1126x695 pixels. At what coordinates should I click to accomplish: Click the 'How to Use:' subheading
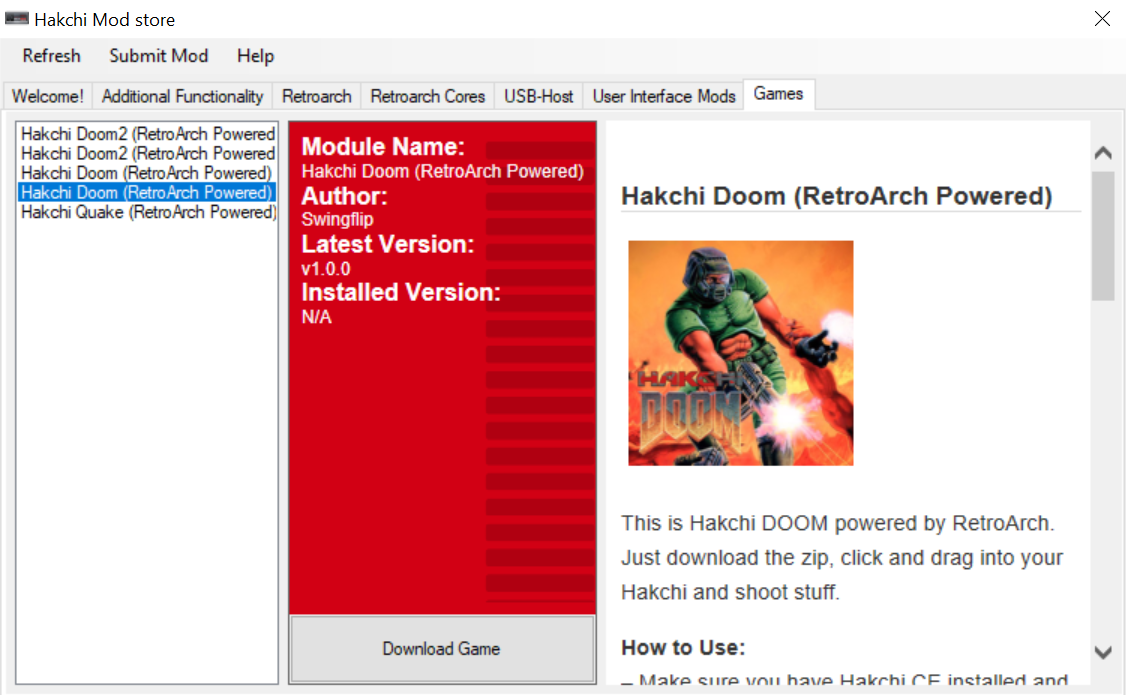[x=683, y=648]
